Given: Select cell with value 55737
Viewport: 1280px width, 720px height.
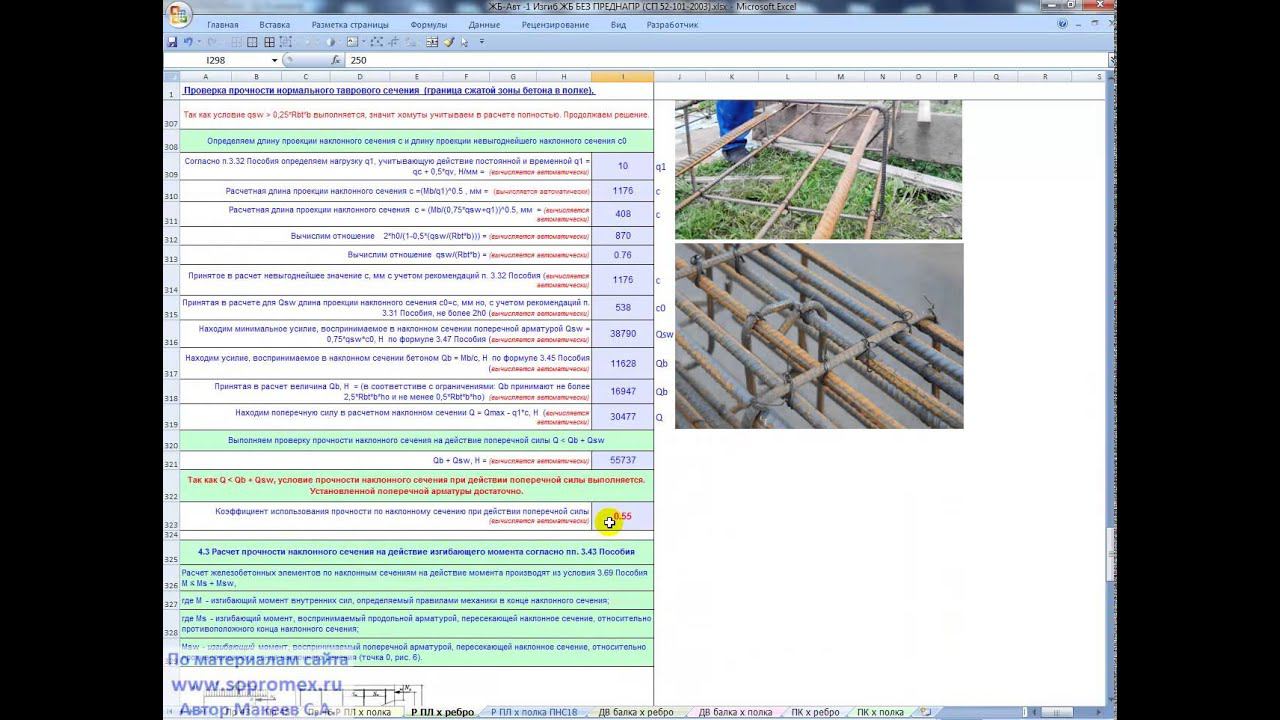Looking at the screenshot, I should (623, 460).
